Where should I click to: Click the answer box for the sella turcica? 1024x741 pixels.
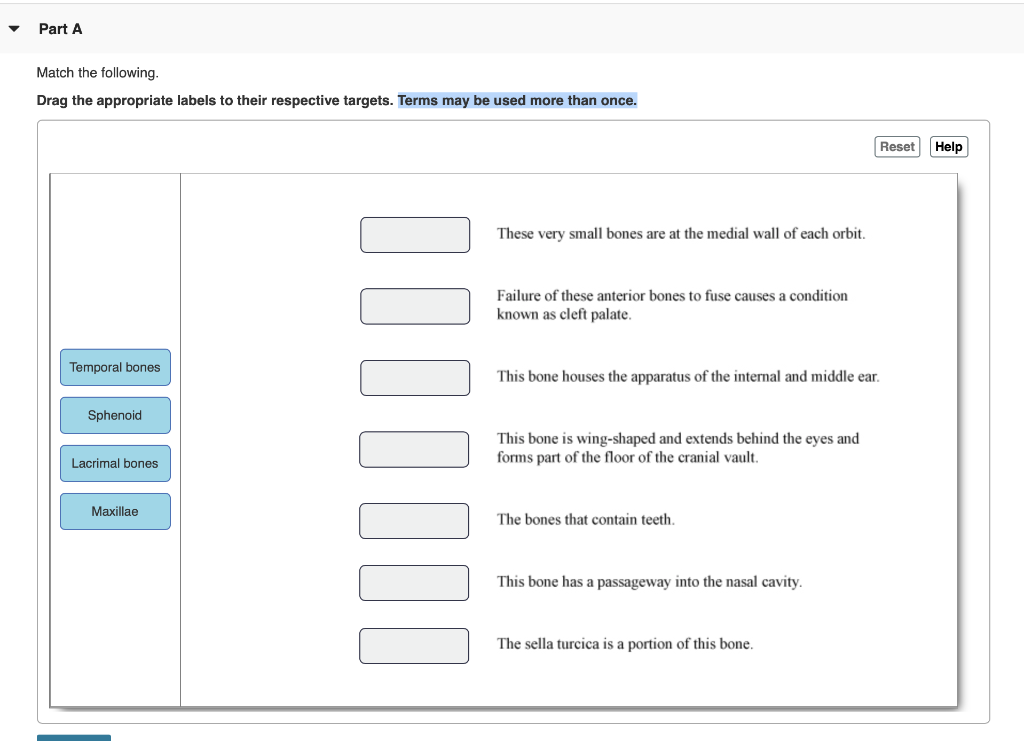(x=414, y=645)
